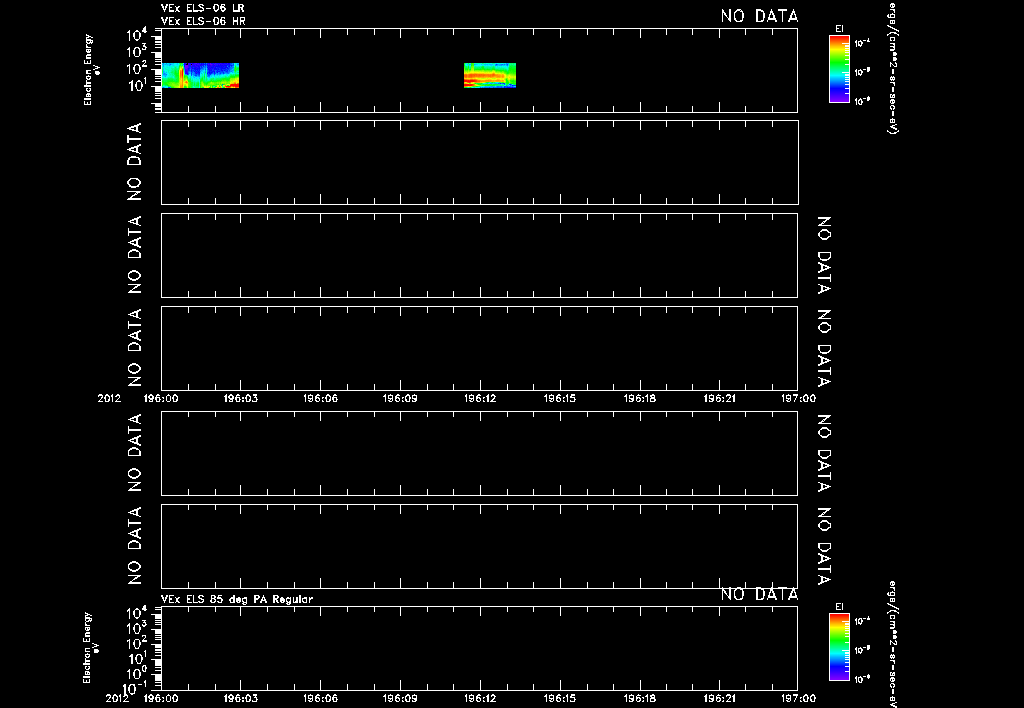Screen dimensions: 1024x708
Task: Click 'Electron Energy eV' axis label of bottom panel
Action: [91, 647]
